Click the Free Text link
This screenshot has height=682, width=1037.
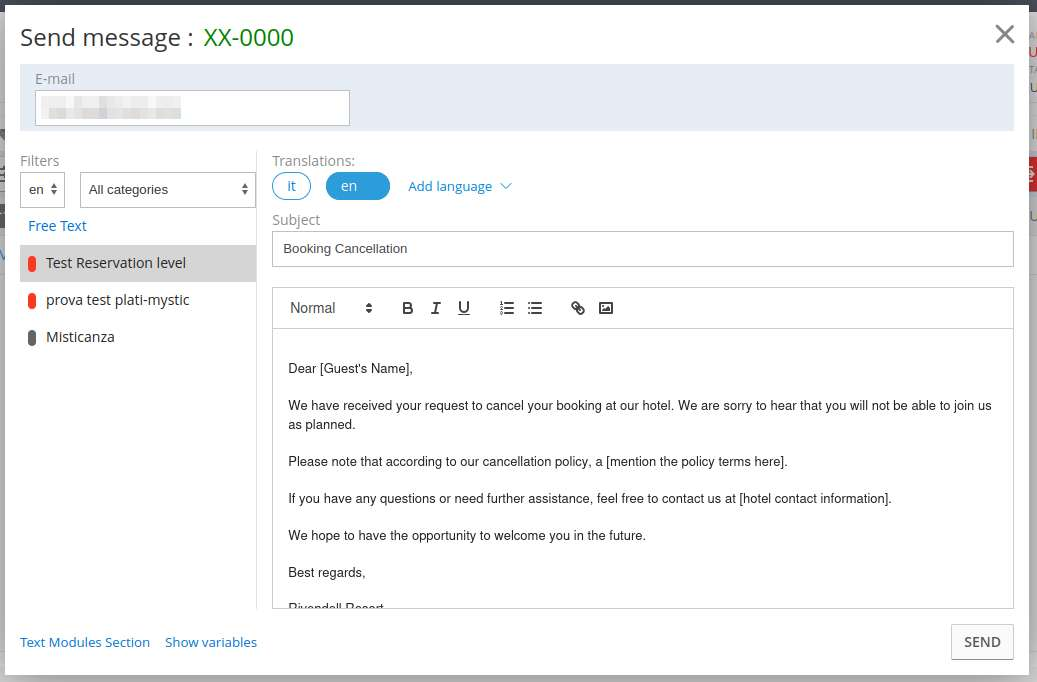[x=57, y=226]
